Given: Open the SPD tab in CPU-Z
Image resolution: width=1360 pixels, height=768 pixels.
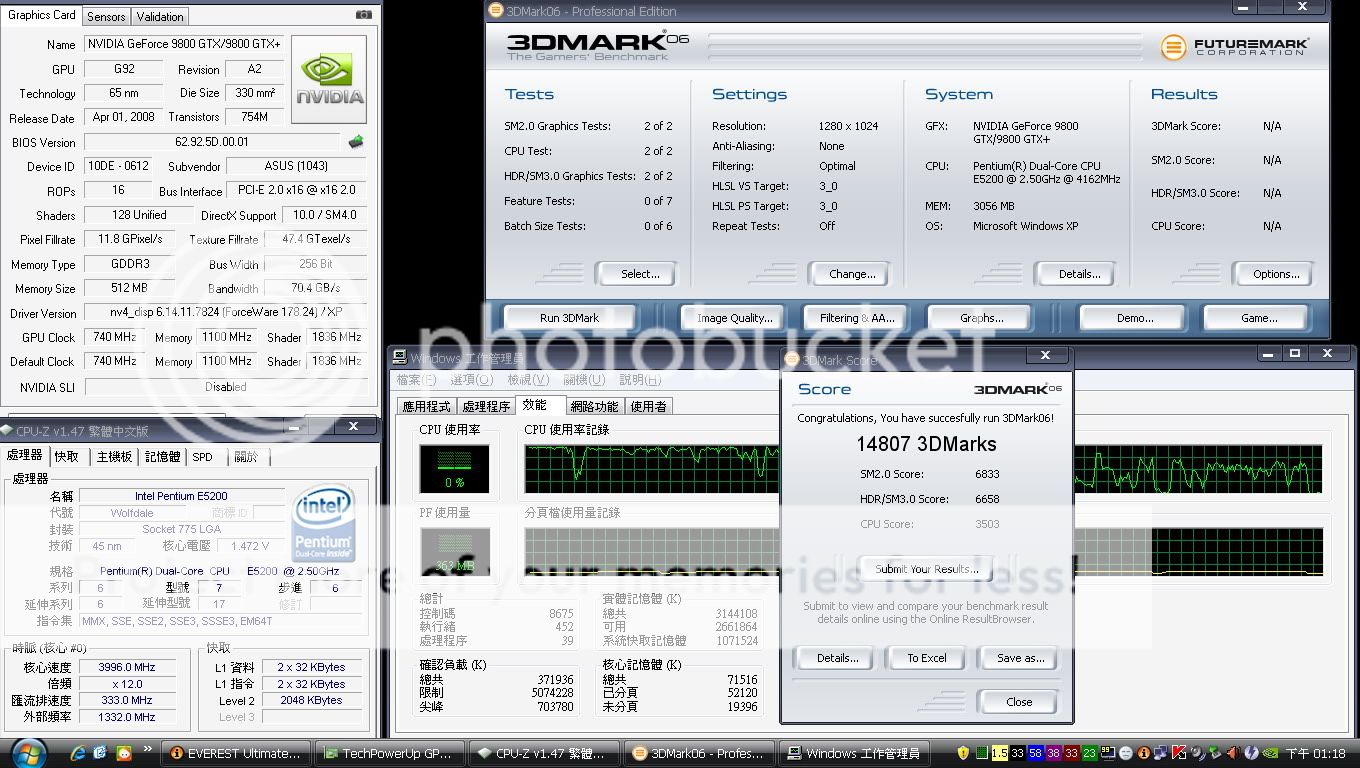Looking at the screenshot, I should coord(202,456).
